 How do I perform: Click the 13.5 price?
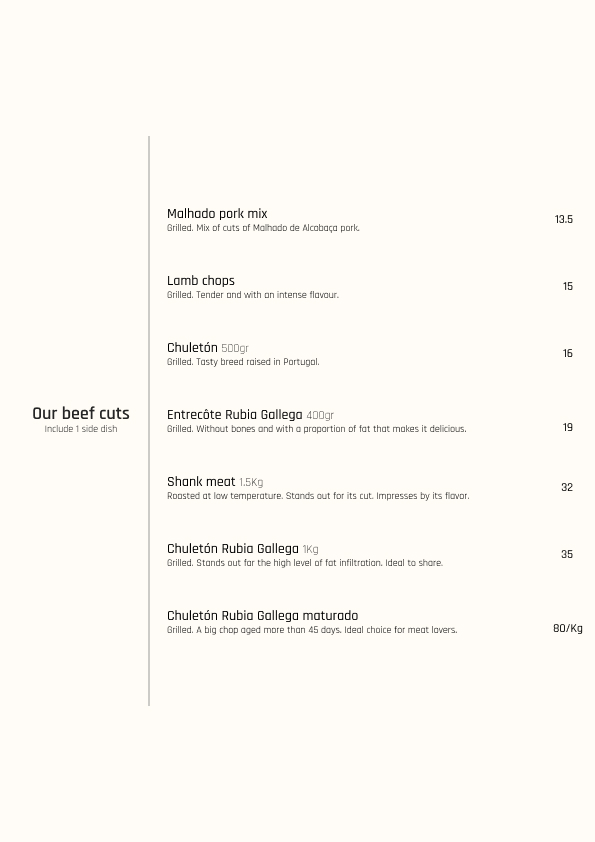click(564, 219)
